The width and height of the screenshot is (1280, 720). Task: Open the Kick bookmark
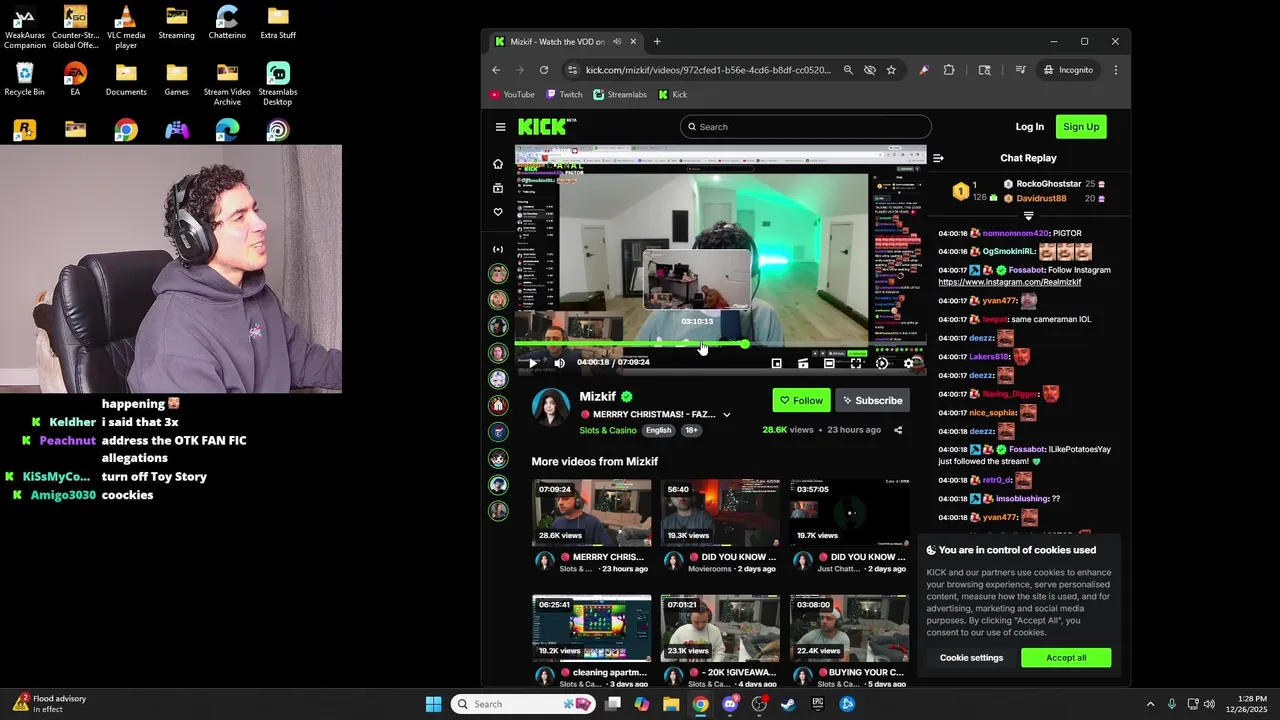pos(672,95)
